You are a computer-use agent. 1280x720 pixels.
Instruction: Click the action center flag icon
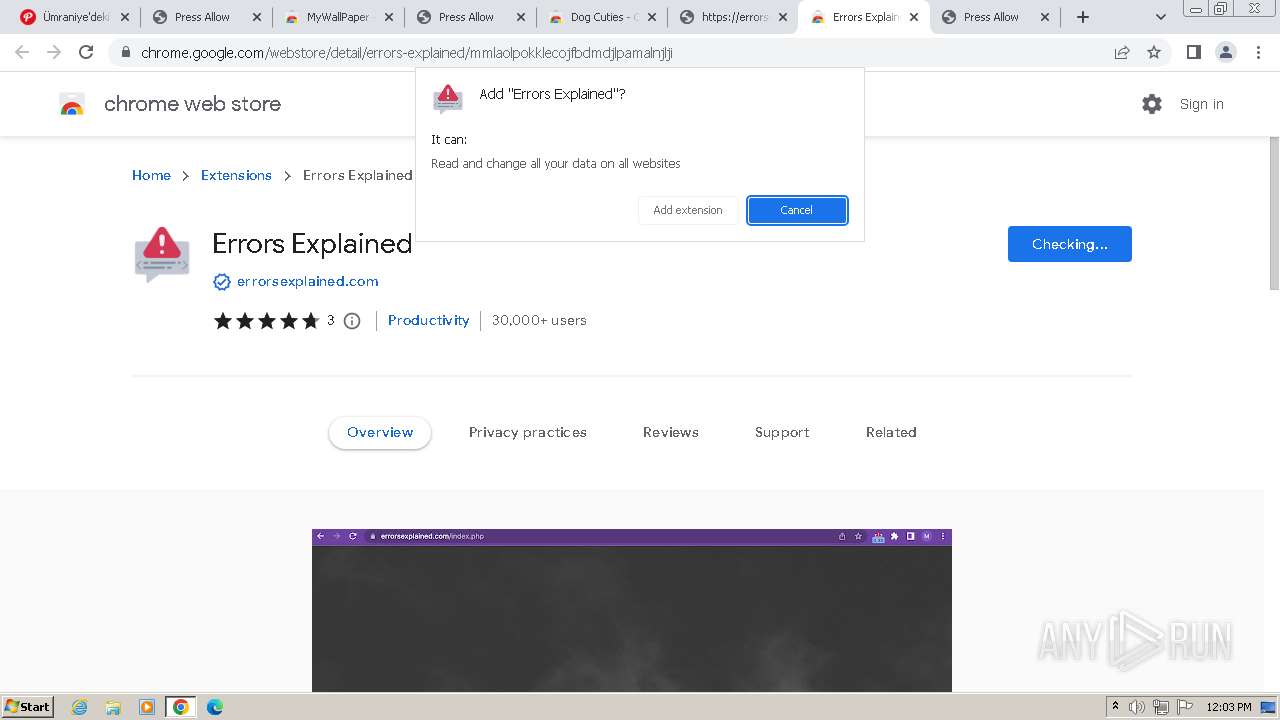1185,707
